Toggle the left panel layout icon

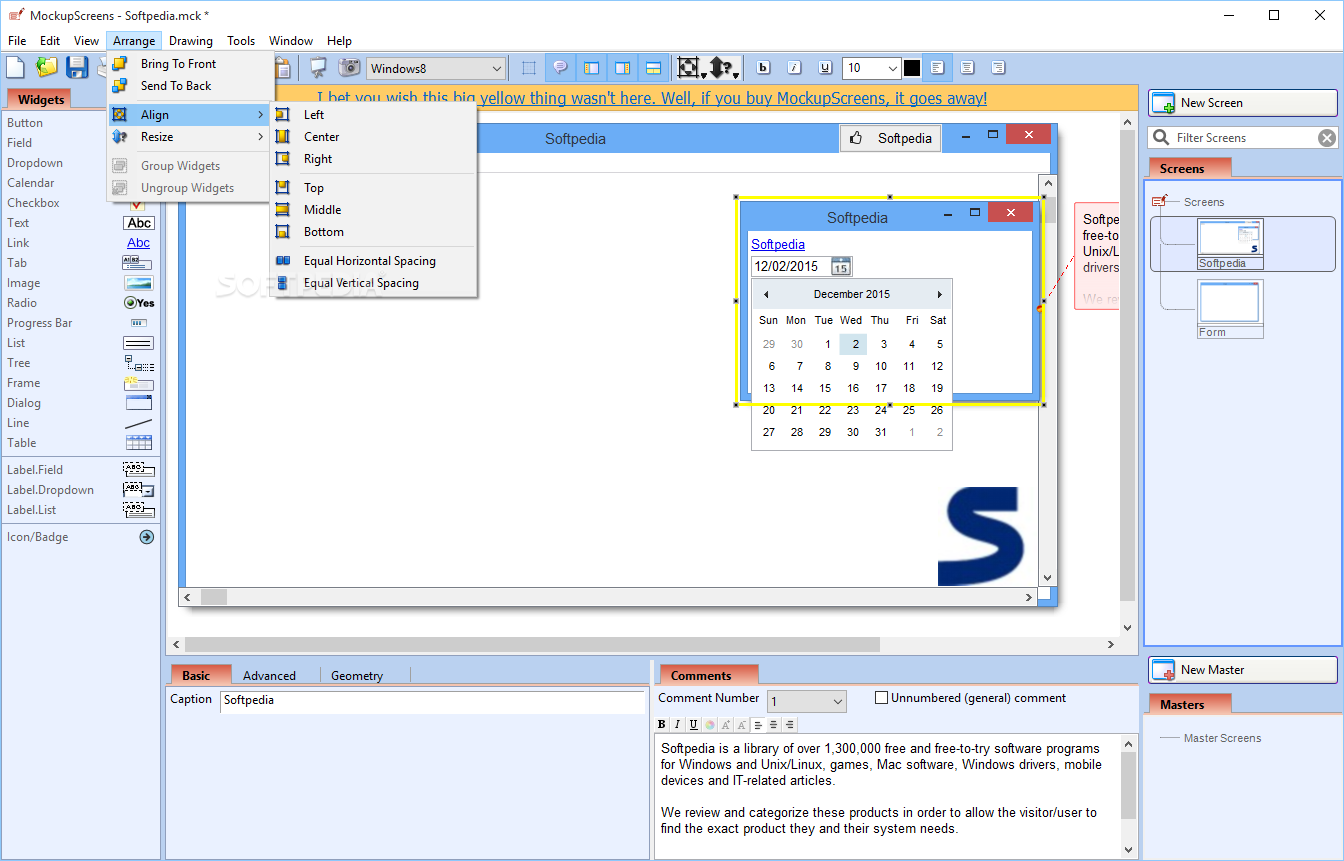(x=591, y=68)
